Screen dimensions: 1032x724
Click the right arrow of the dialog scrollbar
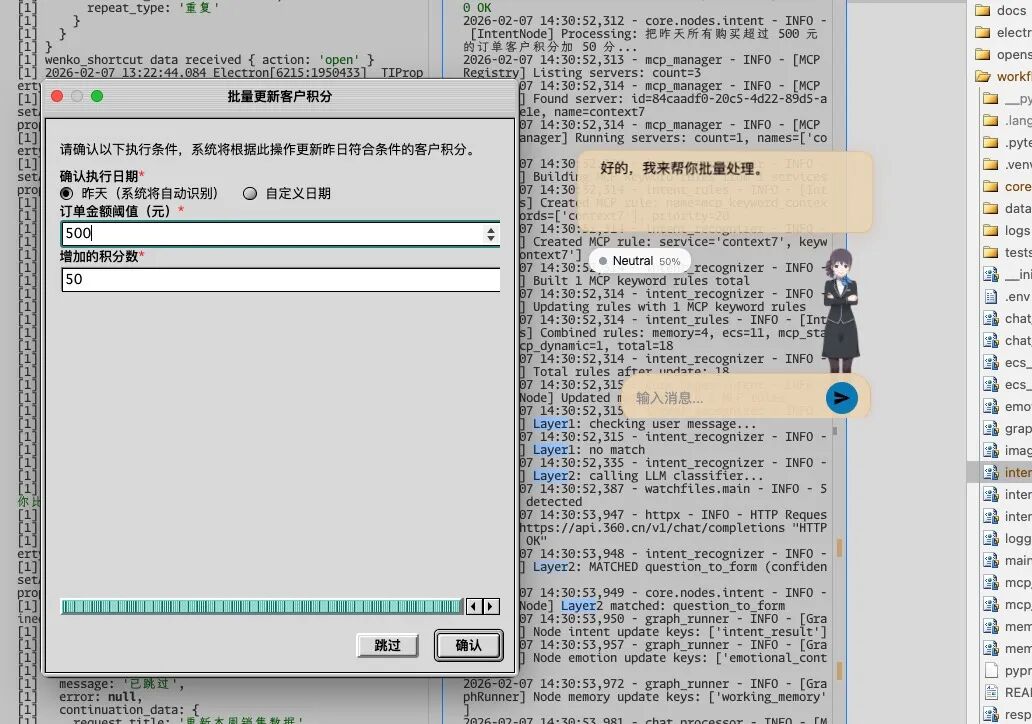[490, 606]
